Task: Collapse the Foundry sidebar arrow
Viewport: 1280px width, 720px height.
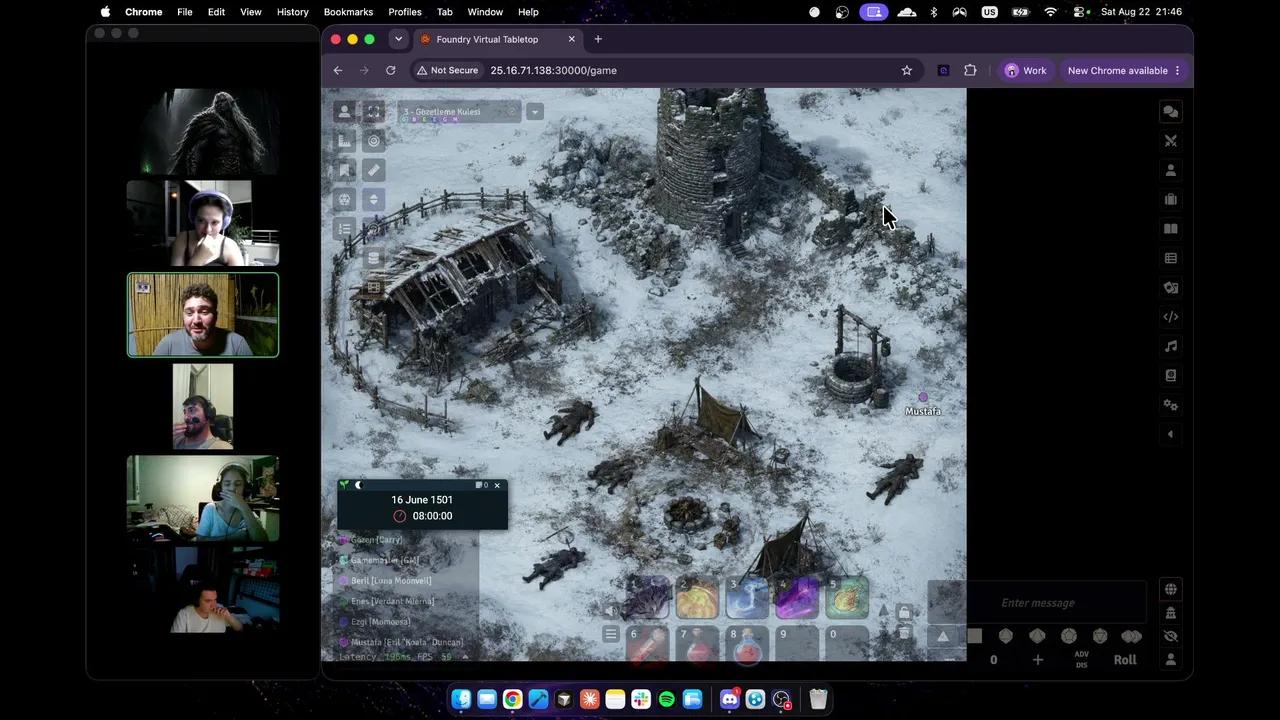Action: tap(1170, 434)
